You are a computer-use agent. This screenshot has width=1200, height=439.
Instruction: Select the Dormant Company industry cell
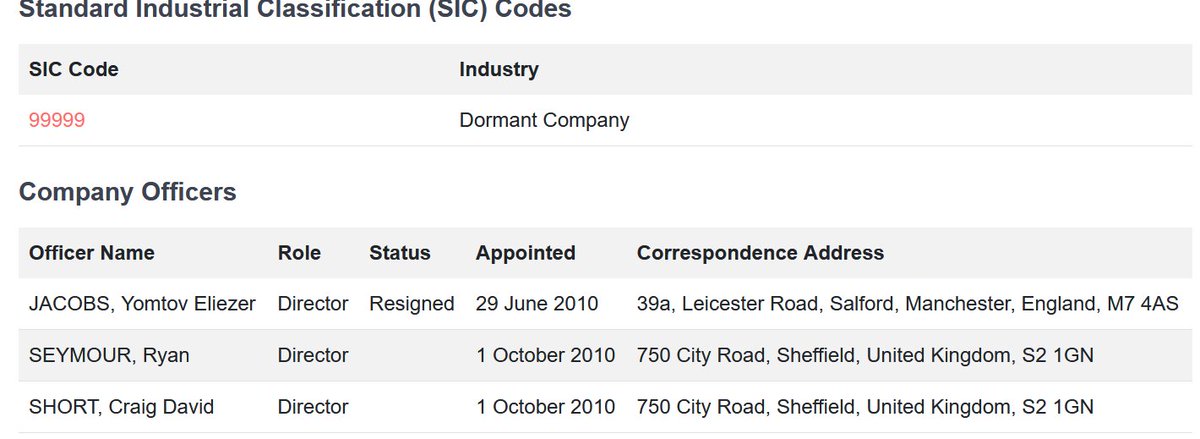click(x=544, y=121)
